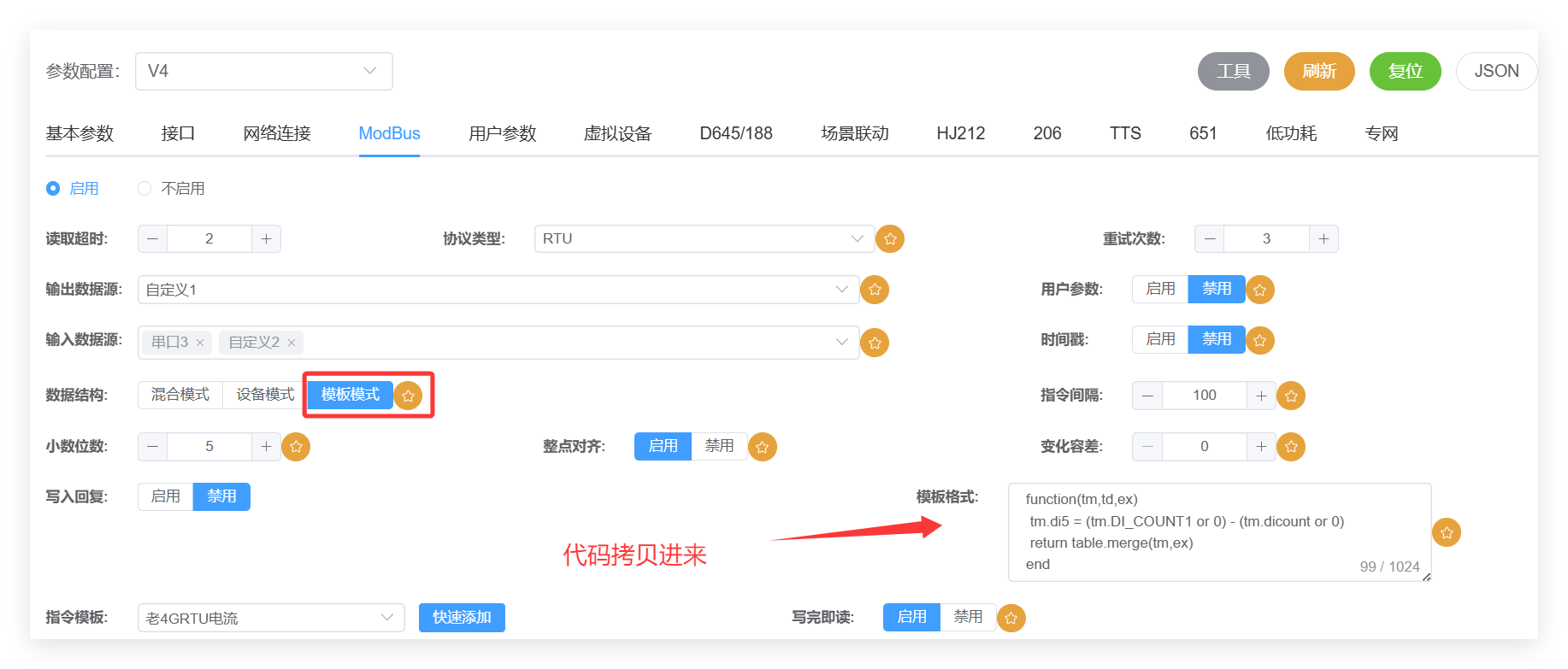Viewport: 1568px width, 669px height.
Task: Switch to the 网络连接 tab
Action: (277, 133)
